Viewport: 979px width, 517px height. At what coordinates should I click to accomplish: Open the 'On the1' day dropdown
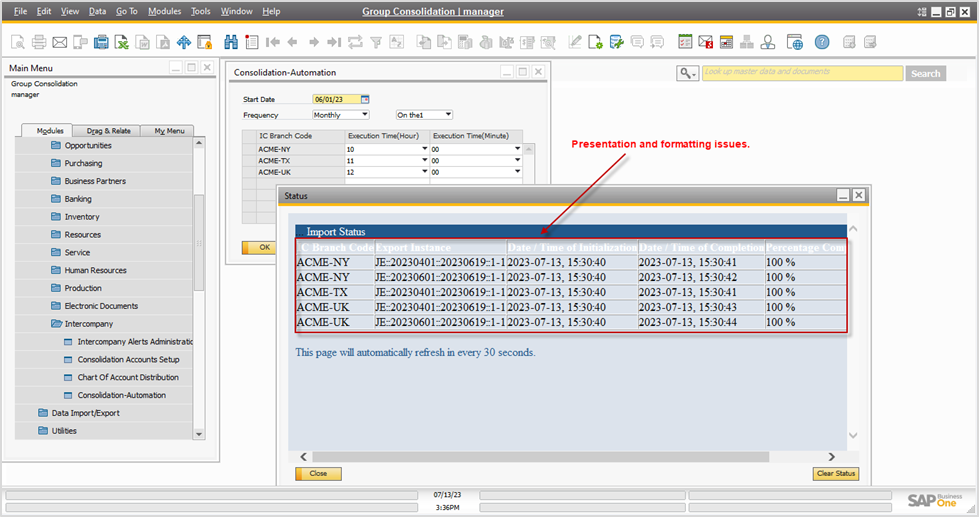[448, 115]
